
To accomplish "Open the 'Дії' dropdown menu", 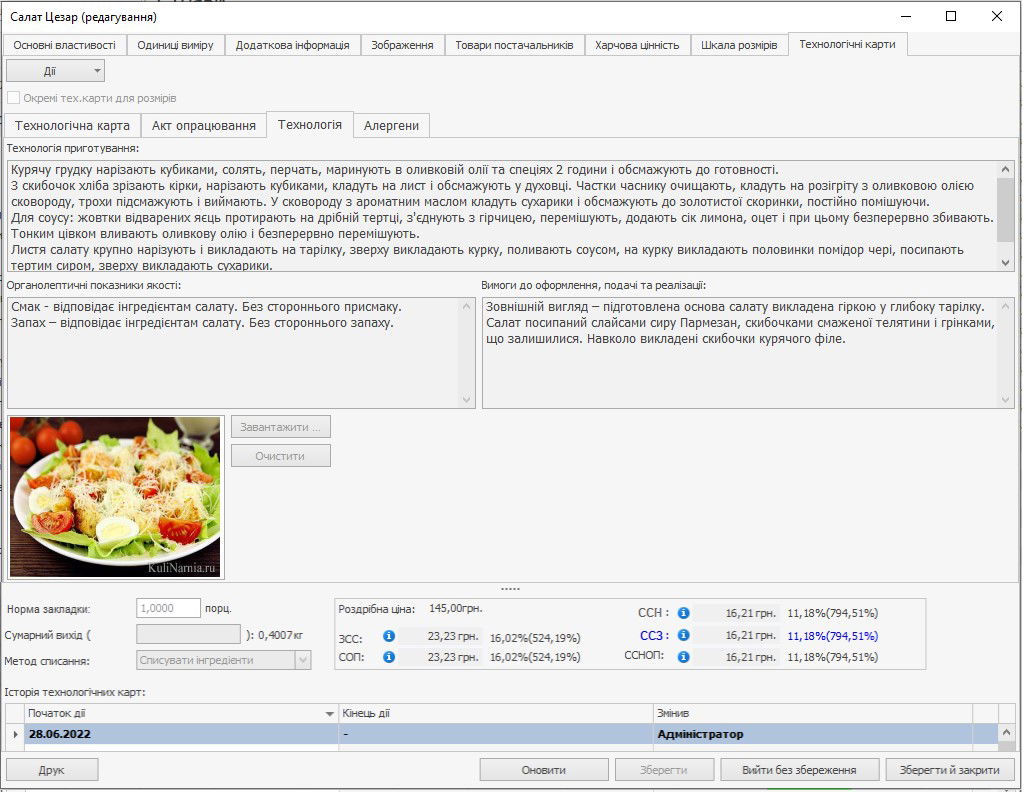I will click(55, 71).
